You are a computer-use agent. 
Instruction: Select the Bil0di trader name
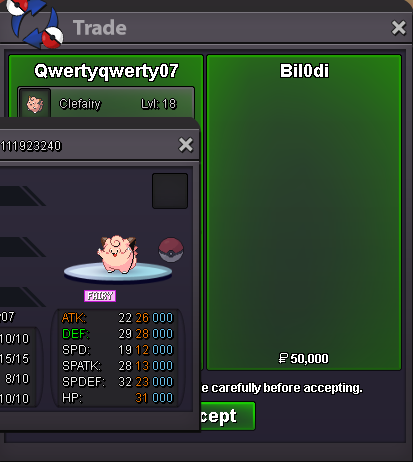click(x=304, y=71)
